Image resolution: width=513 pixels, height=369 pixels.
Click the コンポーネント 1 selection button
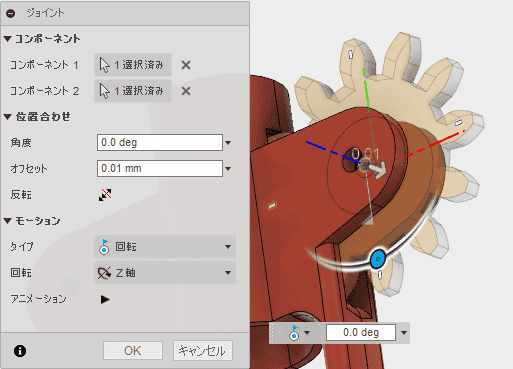(133, 65)
